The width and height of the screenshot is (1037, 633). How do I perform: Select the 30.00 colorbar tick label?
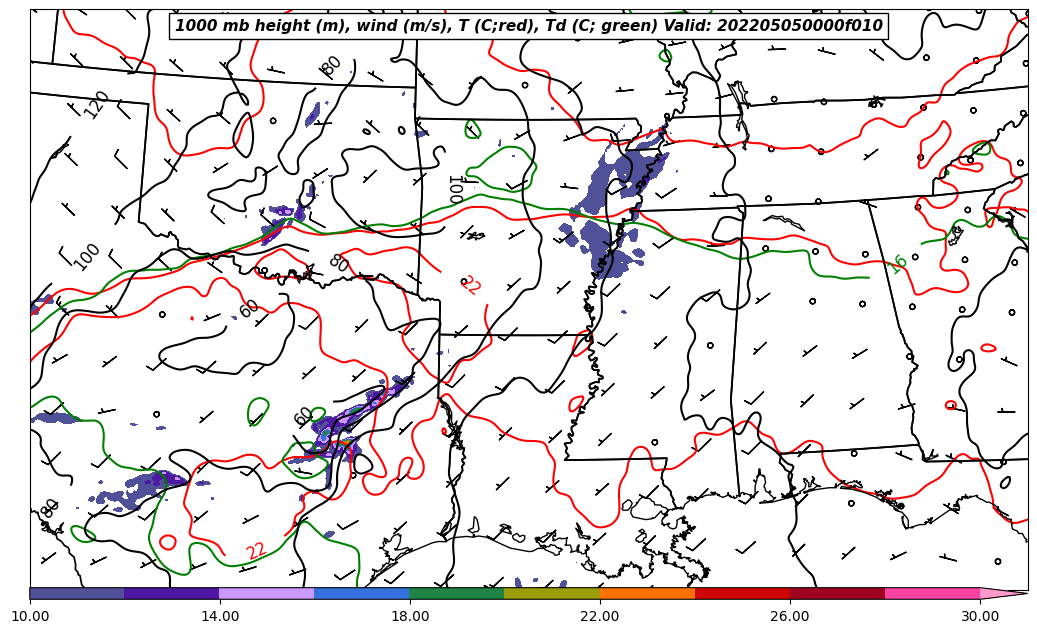(x=980, y=616)
